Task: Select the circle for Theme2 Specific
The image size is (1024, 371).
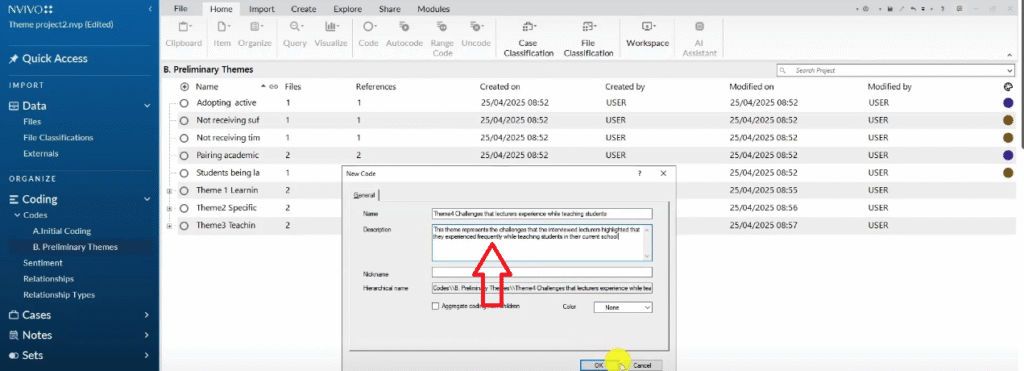Action: (x=184, y=208)
